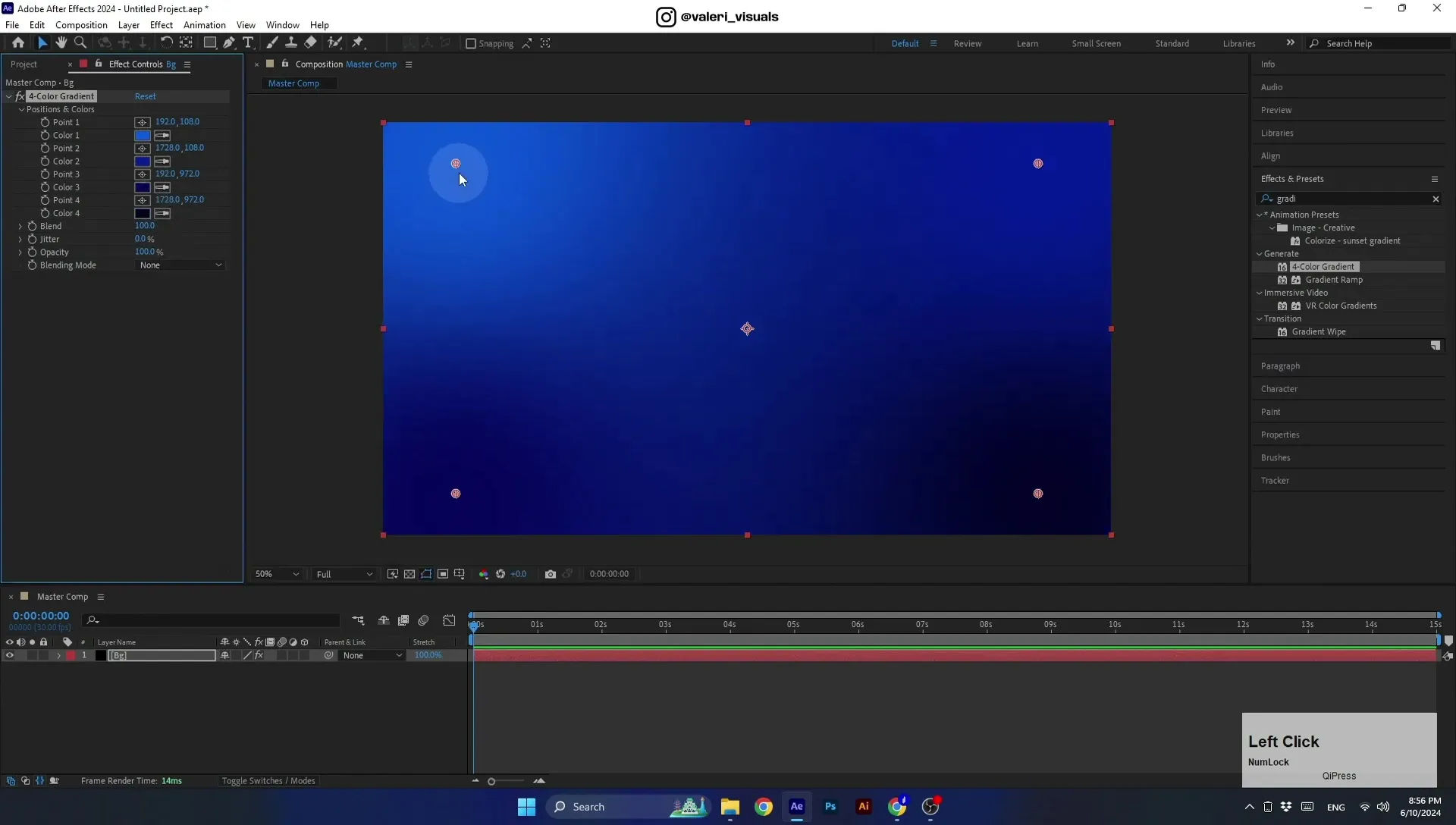The height and width of the screenshot is (825, 1456).
Task: Open the Graph Editor in timeline
Action: coord(450,620)
